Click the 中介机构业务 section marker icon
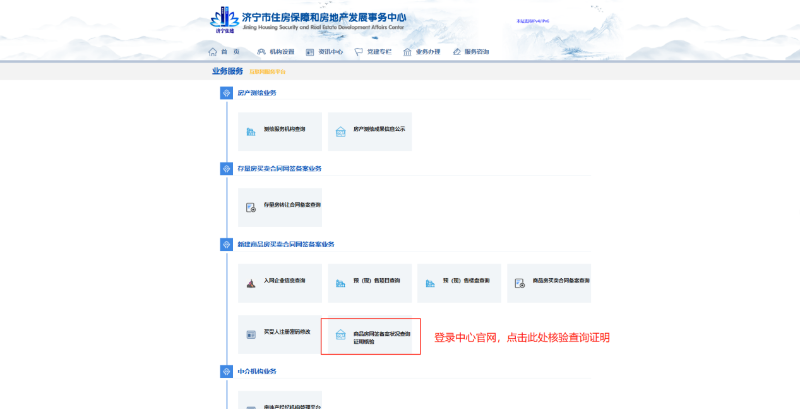The width and height of the screenshot is (800, 409). tap(226, 372)
